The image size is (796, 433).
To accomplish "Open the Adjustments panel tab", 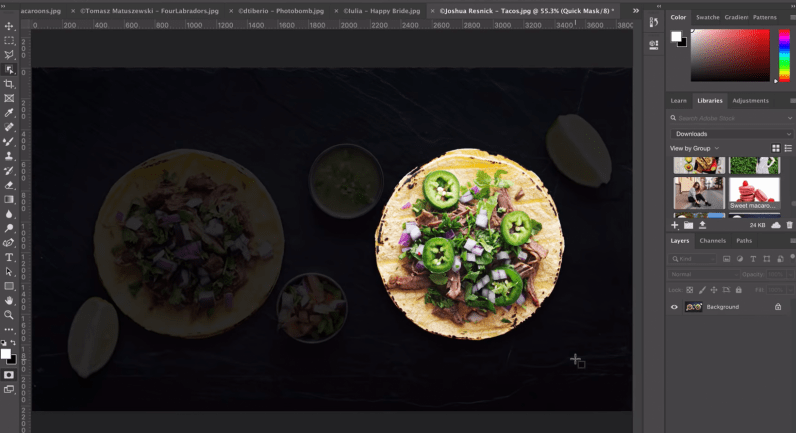I will (750, 101).
